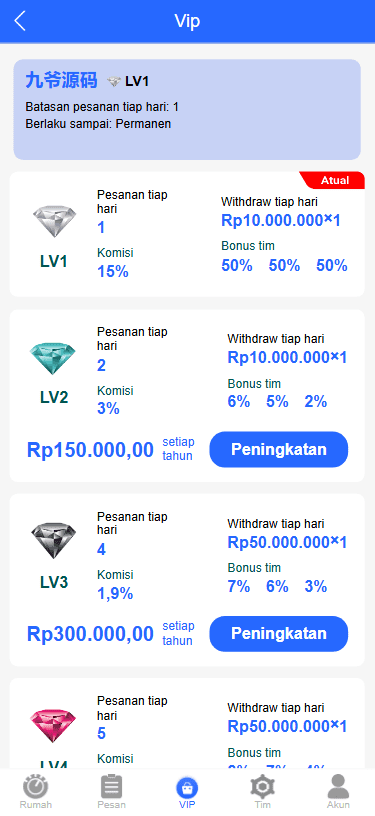Tap the 九爷源码 username
The height and width of the screenshot is (816, 375).
coord(61,81)
